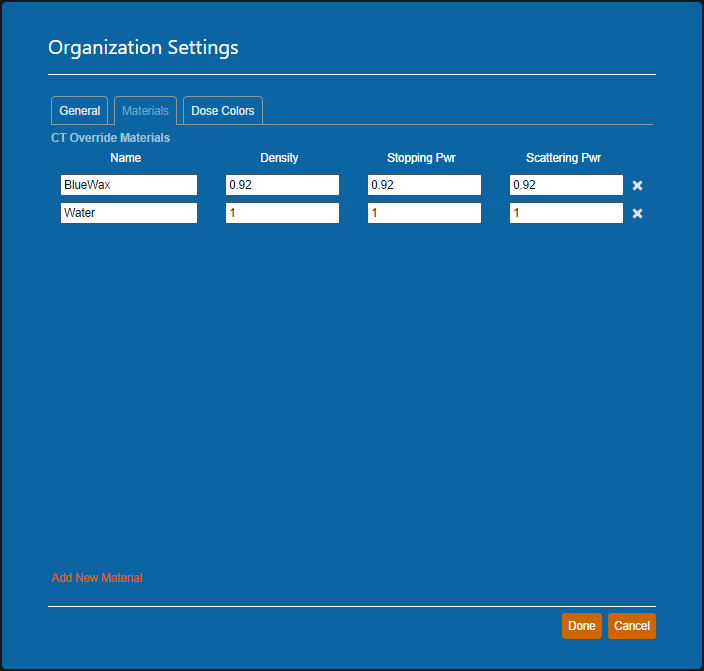Open the Dose Colors tab
This screenshot has height=671, width=704.
(223, 111)
